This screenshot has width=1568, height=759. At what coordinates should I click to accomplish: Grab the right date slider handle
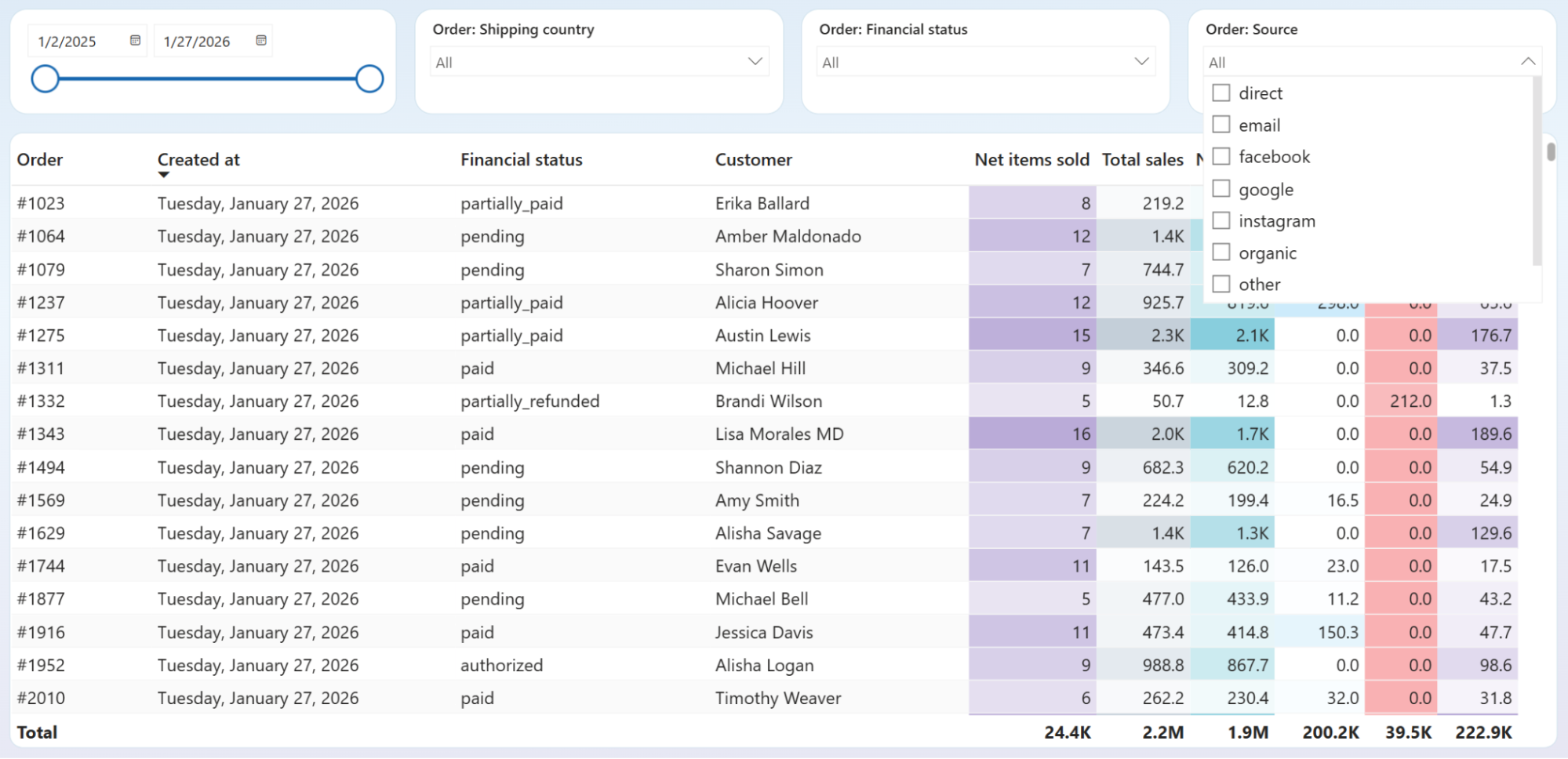click(369, 79)
